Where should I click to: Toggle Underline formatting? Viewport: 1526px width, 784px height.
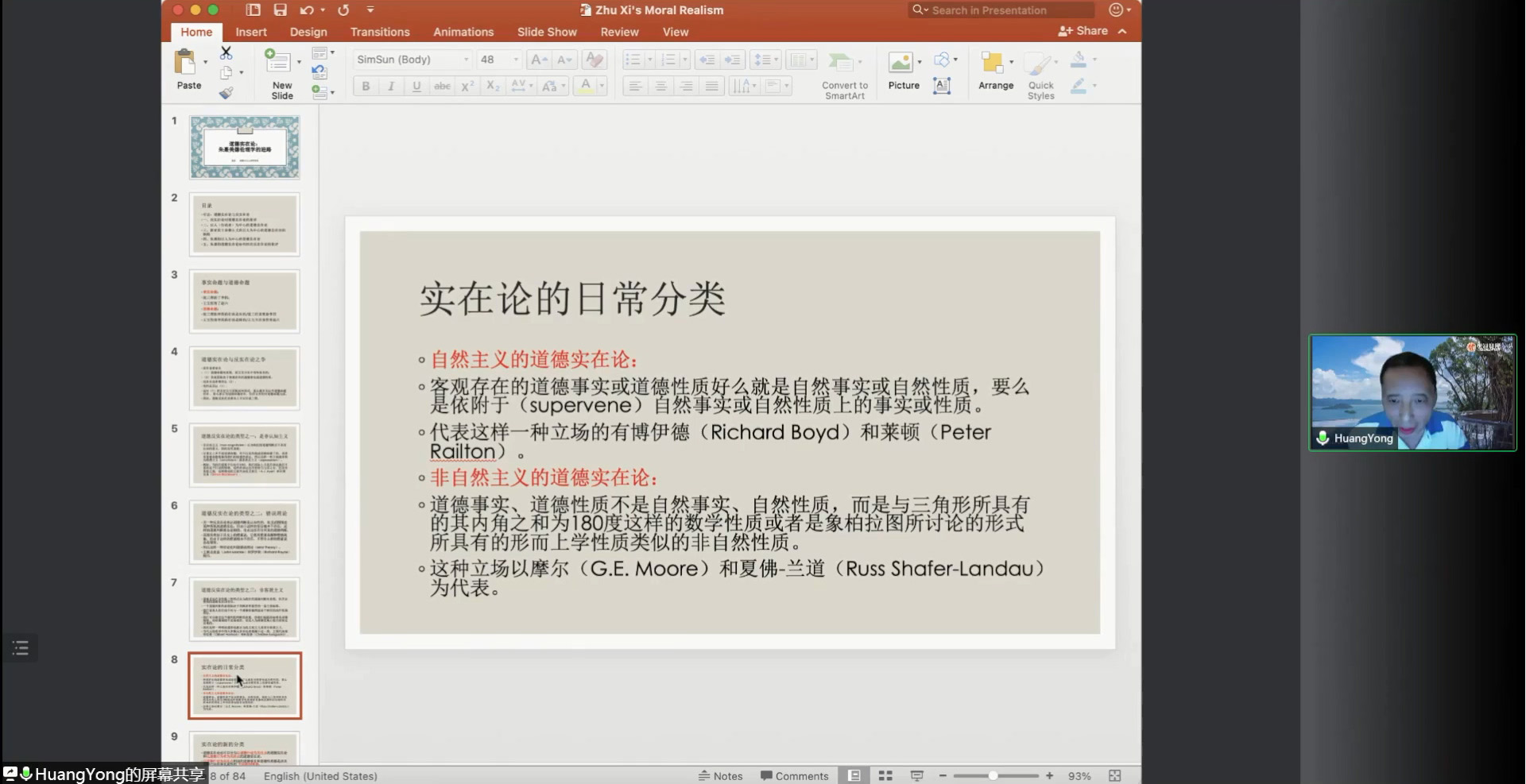click(416, 86)
